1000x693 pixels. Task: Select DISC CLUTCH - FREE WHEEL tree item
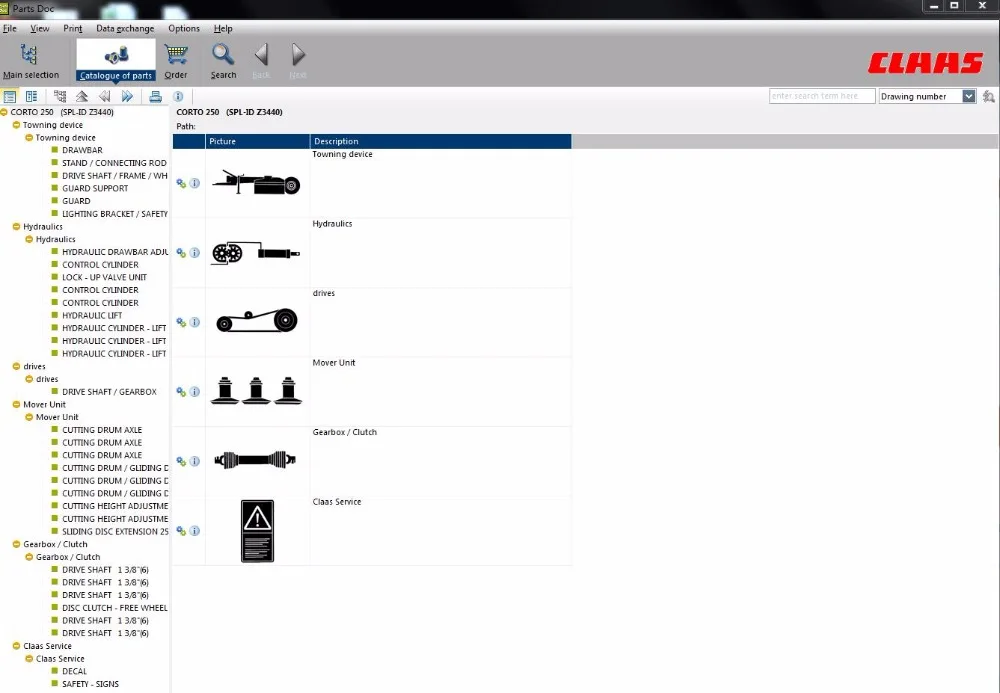point(115,608)
